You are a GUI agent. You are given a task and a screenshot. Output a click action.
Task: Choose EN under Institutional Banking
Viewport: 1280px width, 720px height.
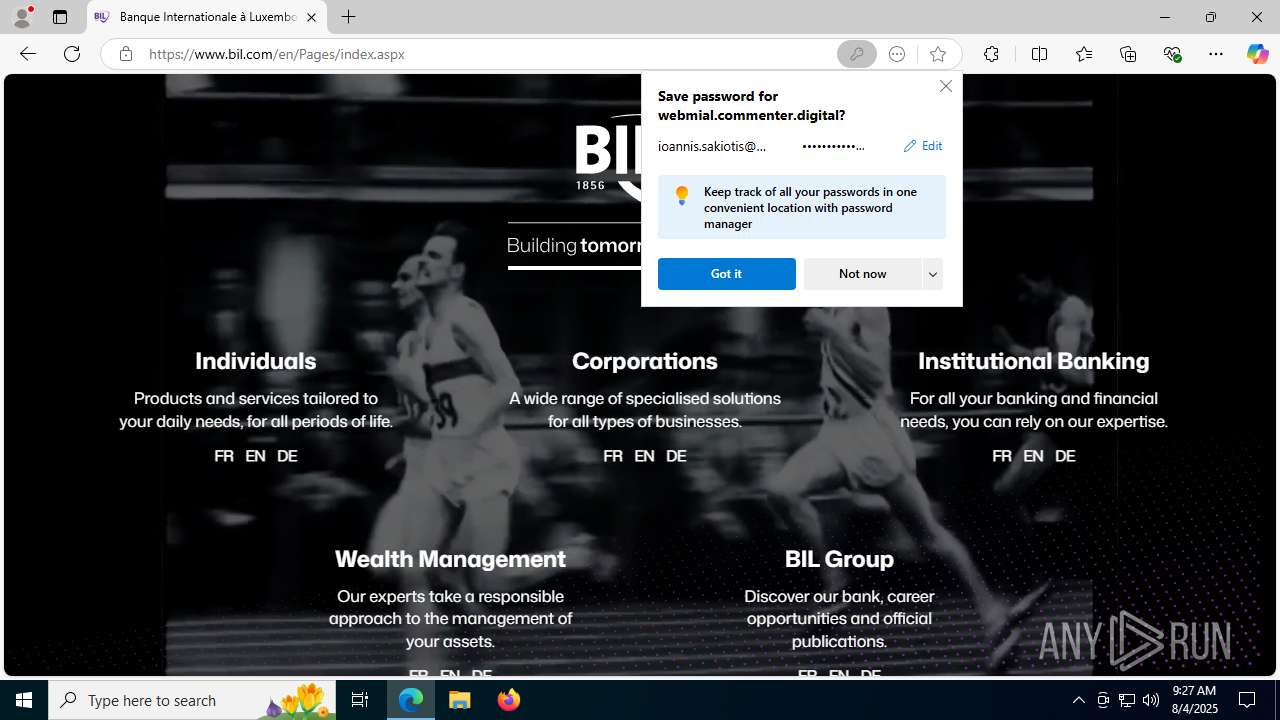pyautogui.click(x=1033, y=456)
